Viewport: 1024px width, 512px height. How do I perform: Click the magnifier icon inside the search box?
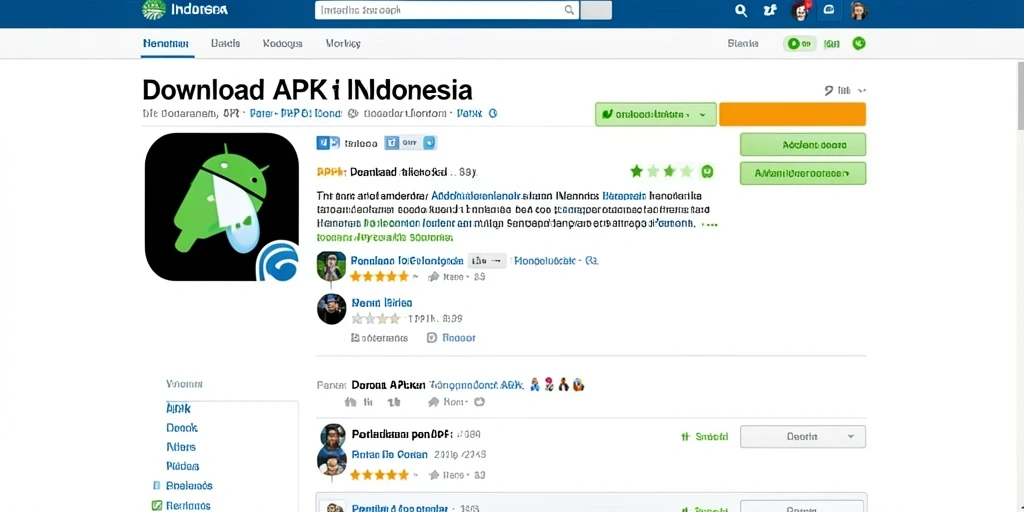(x=569, y=10)
